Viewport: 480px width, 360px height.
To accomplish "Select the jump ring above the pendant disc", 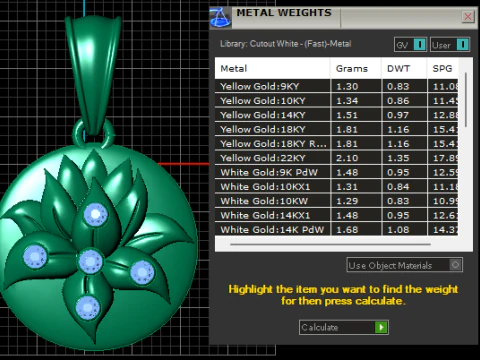I will coord(78,134).
